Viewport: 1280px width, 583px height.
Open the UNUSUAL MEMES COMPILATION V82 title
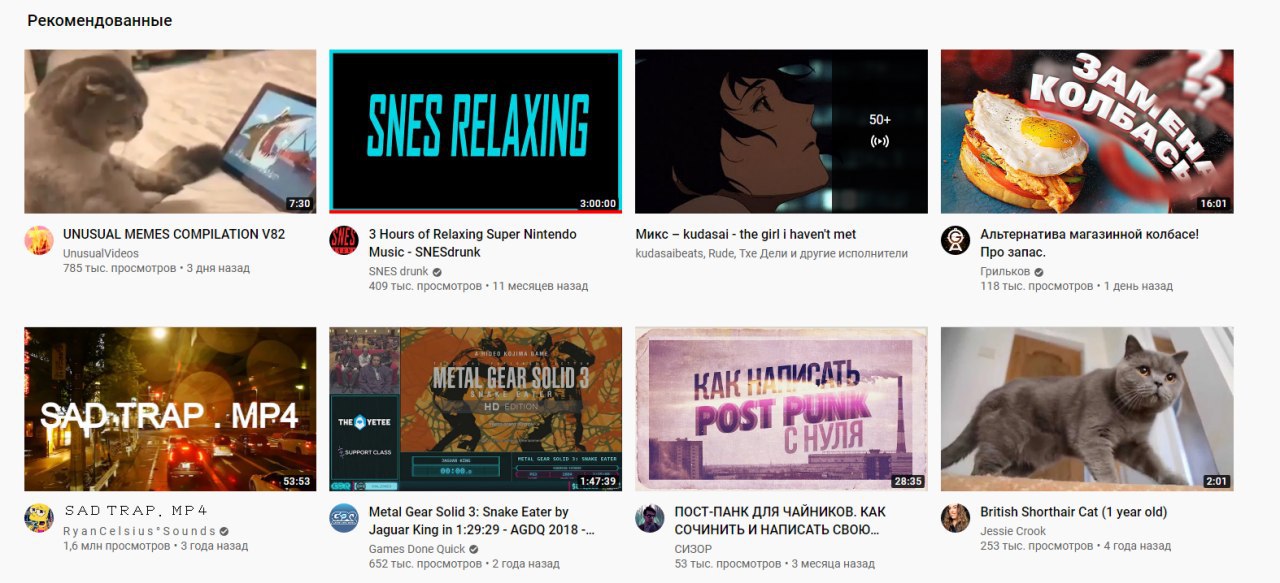click(174, 234)
